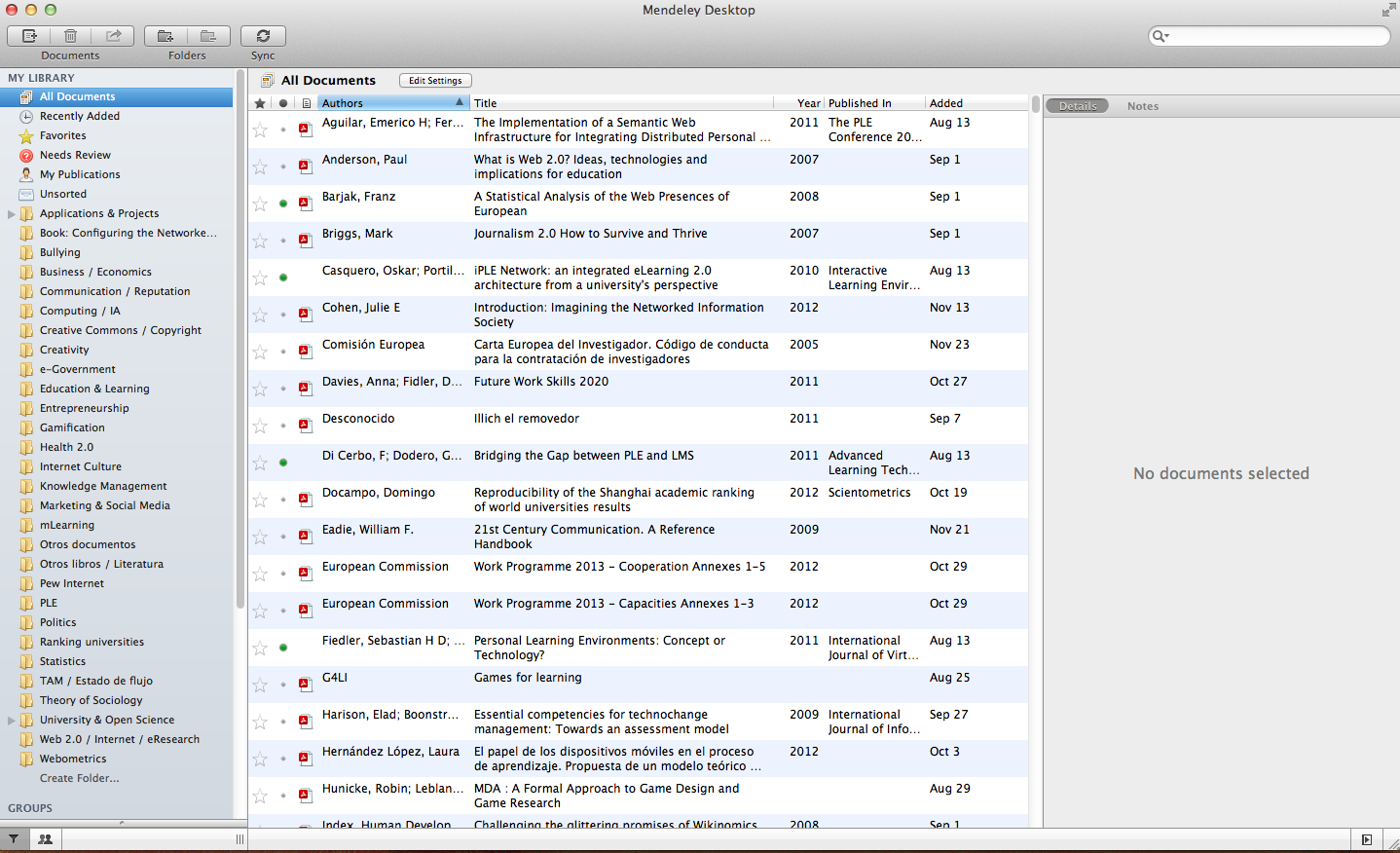
Task: Open PDF icon for Anderson, Paul
Action: (305, 166)
